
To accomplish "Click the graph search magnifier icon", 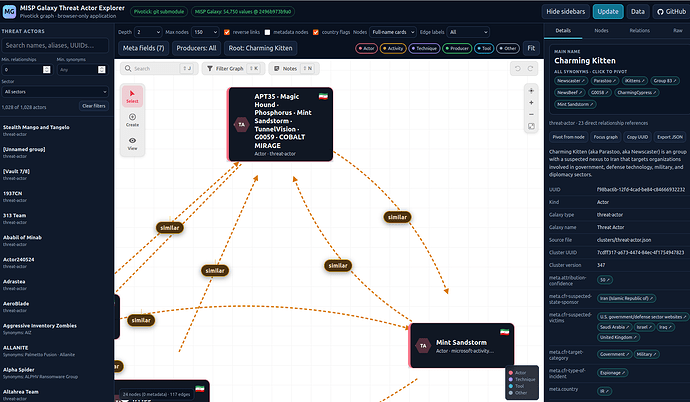I will coord(128,69).
